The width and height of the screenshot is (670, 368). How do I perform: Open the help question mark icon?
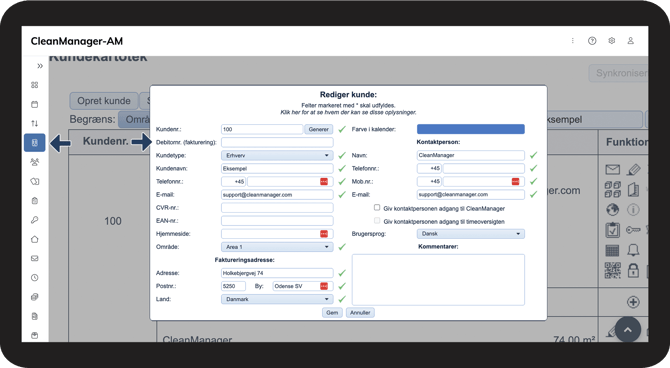(x=592, y=41)
